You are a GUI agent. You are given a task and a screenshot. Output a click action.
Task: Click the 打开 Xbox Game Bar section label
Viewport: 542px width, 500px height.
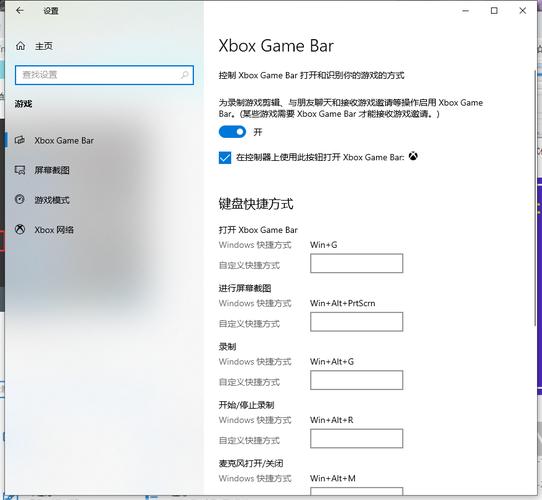258,230
